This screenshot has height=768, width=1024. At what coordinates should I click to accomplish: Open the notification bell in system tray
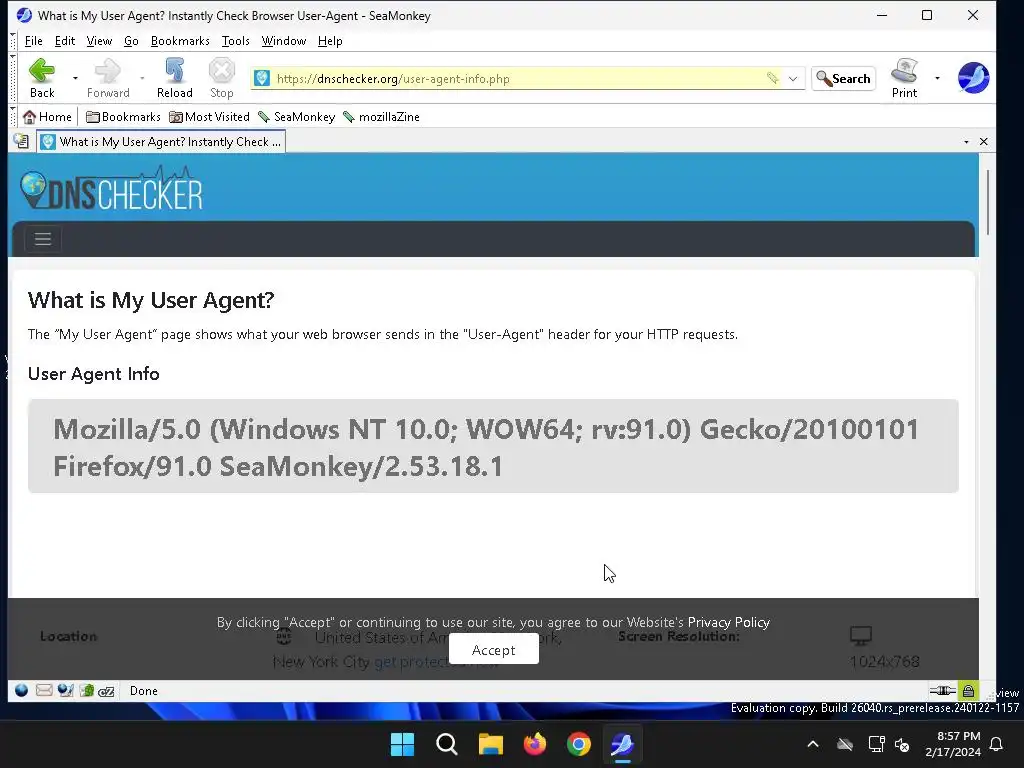pos(997,744)
